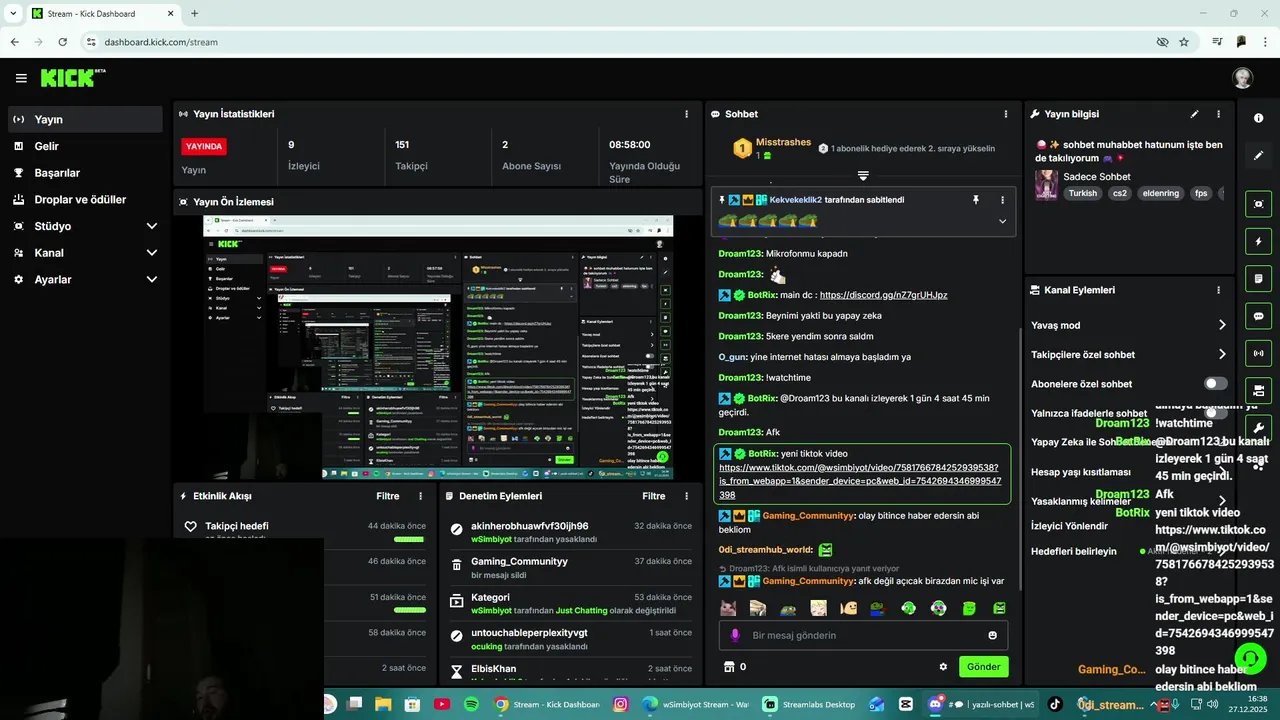This screenshot has width=1280, height=720.
Task: Insert the yellow fish emote
Action: pos(849,608)
